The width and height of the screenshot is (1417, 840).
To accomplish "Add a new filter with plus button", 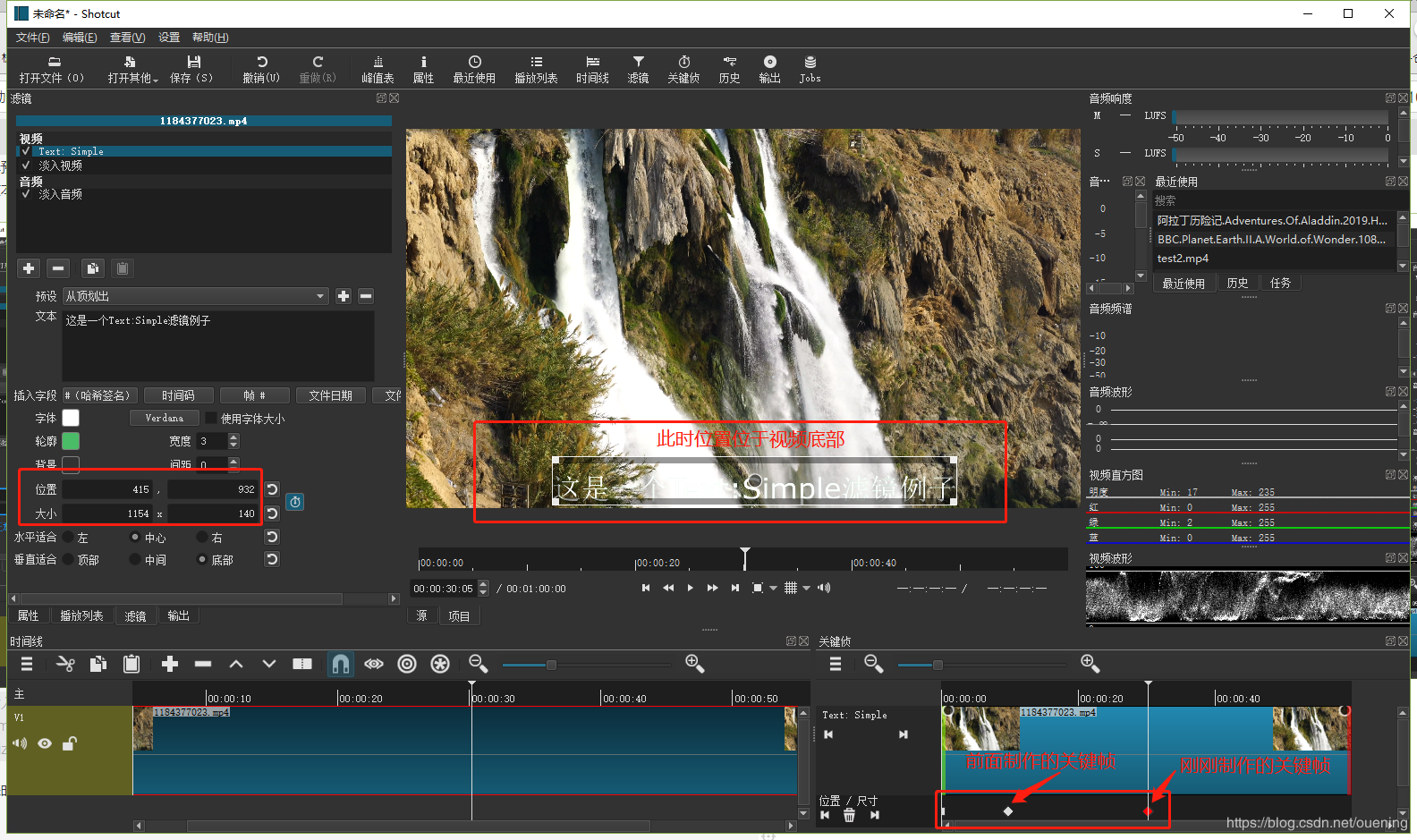I will coord(29,268).
